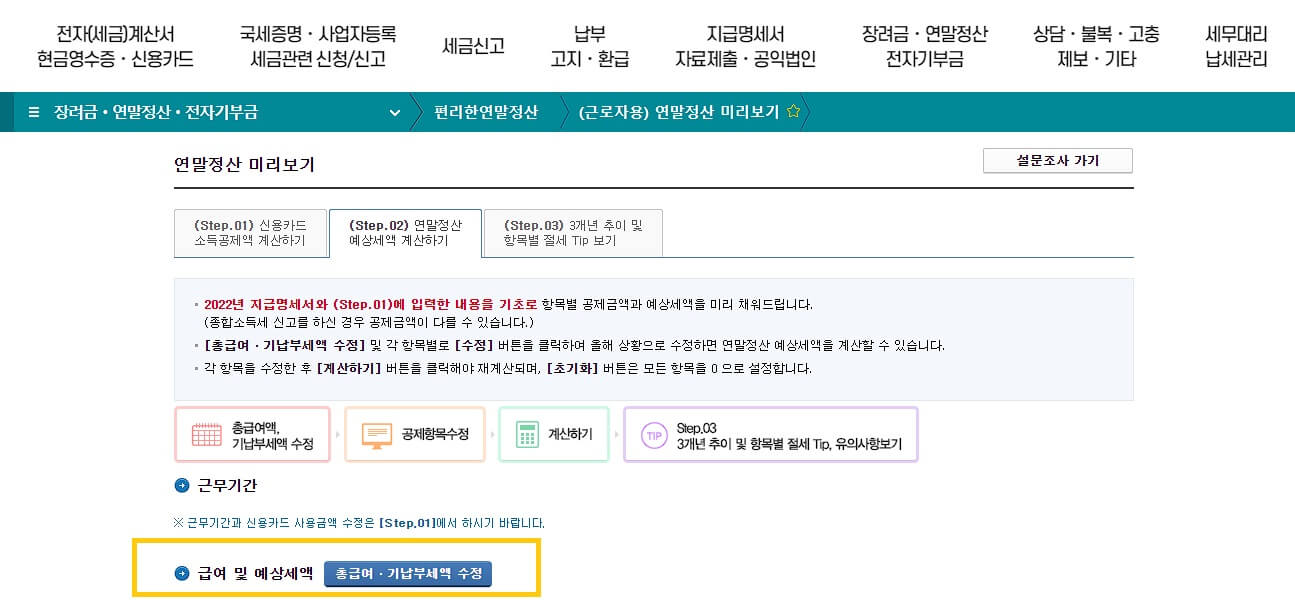
Task: Toggle the star favorite next to 연말정산 미리보기
Action: (793, 112)
